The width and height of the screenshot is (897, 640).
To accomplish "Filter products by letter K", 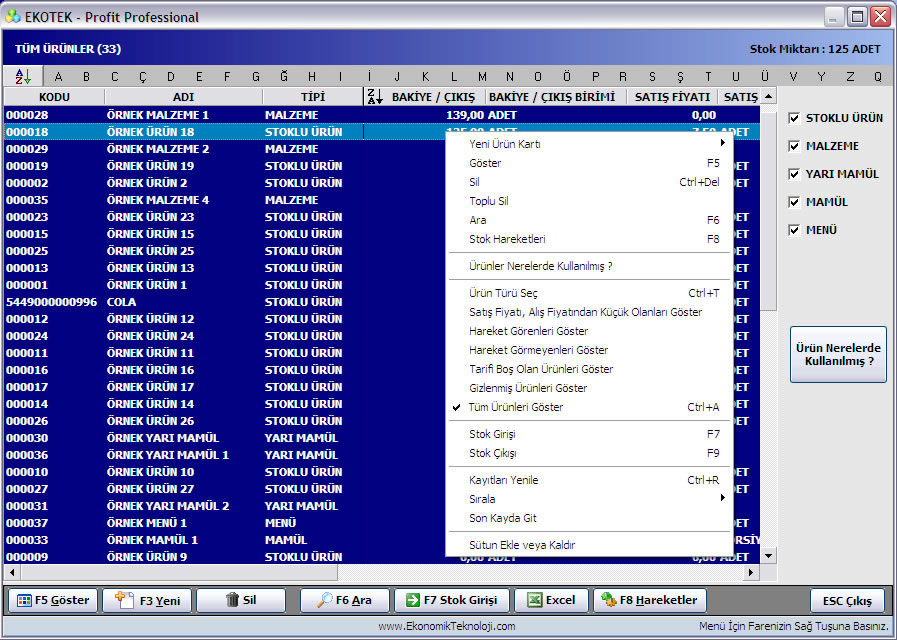I will pos(425,77).
